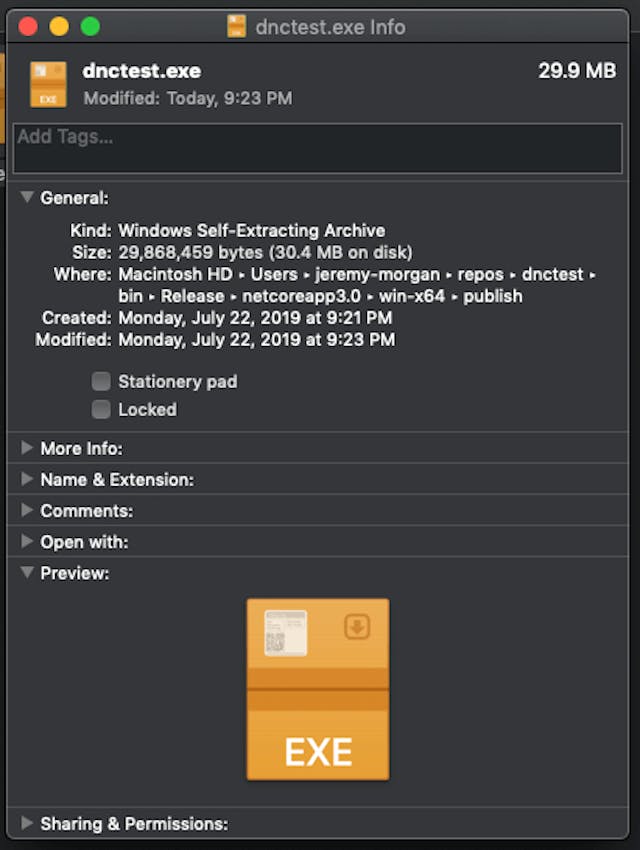Click the Add Tags input field

pyautogui.click(x=318, y=148)
